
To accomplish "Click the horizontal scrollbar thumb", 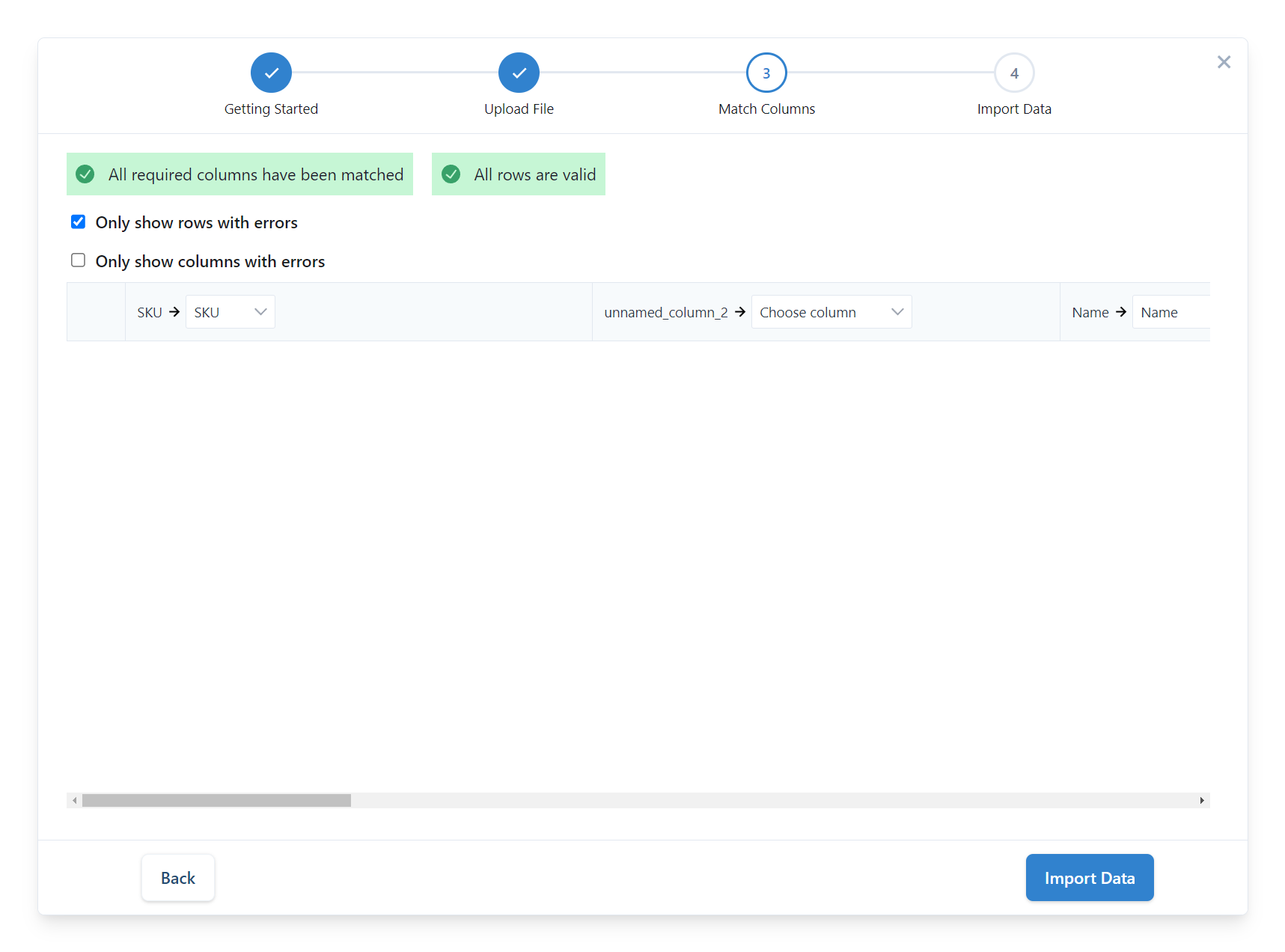I will coord(216,800).
